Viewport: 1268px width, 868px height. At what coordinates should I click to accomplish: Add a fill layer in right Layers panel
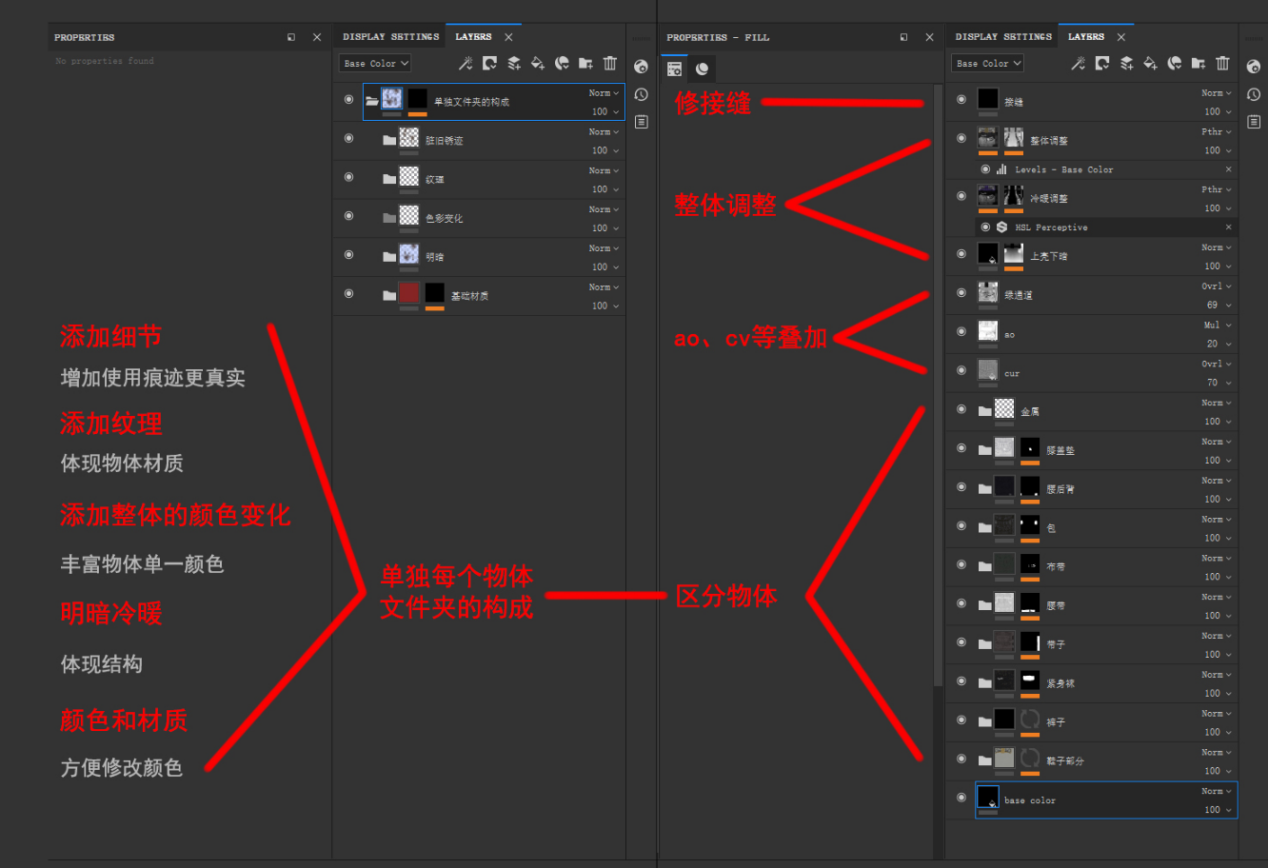1150,63
